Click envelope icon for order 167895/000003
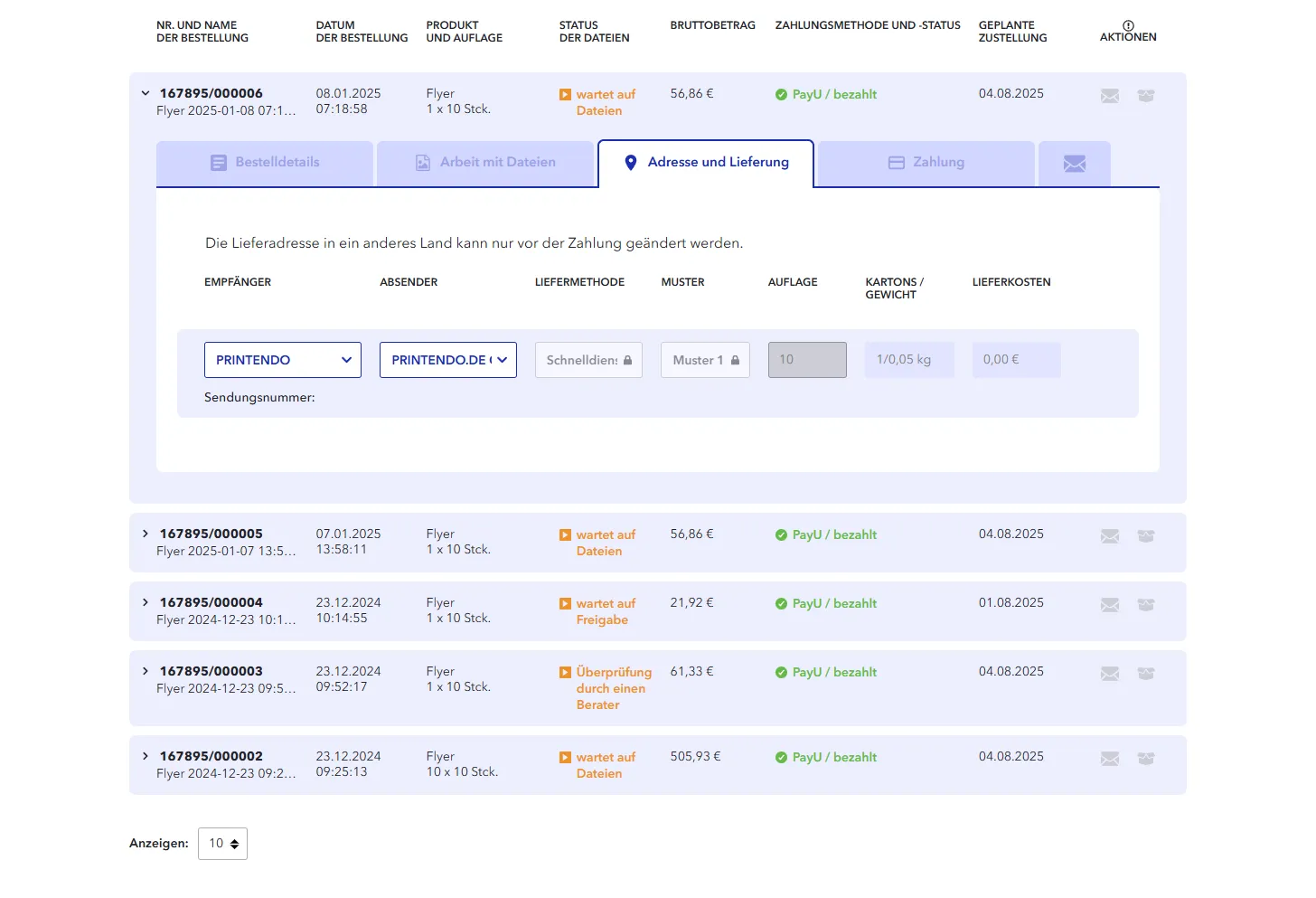Screen dimensions: 1316x898 pos(1110,674)
